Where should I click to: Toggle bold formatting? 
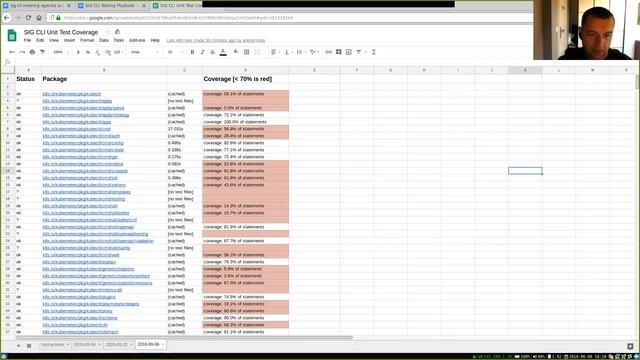tap(192, 52)
